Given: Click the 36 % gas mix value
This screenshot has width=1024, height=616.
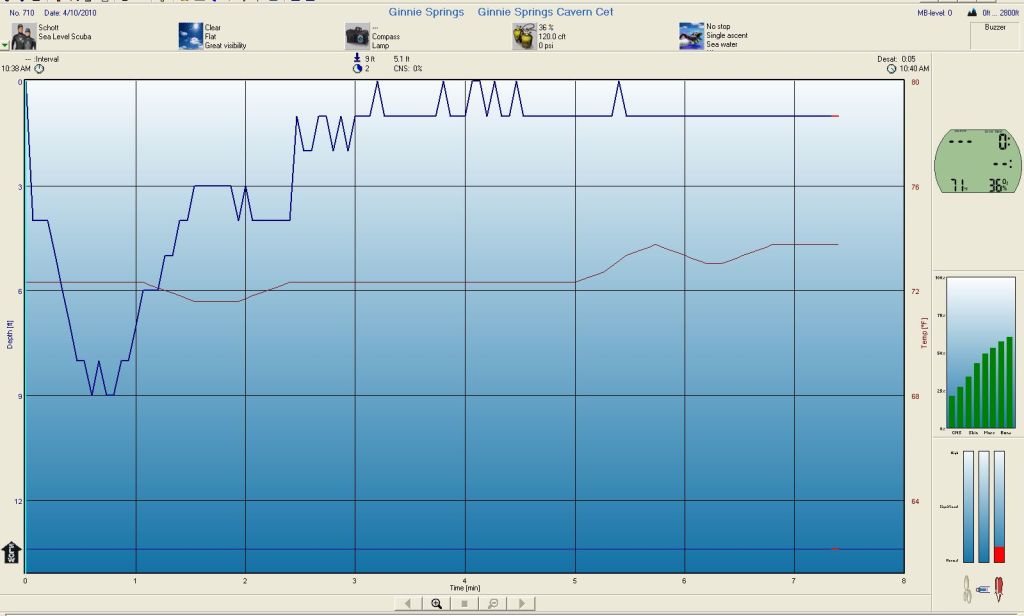Looking at the screenshot, I should [x=546, y=27].
